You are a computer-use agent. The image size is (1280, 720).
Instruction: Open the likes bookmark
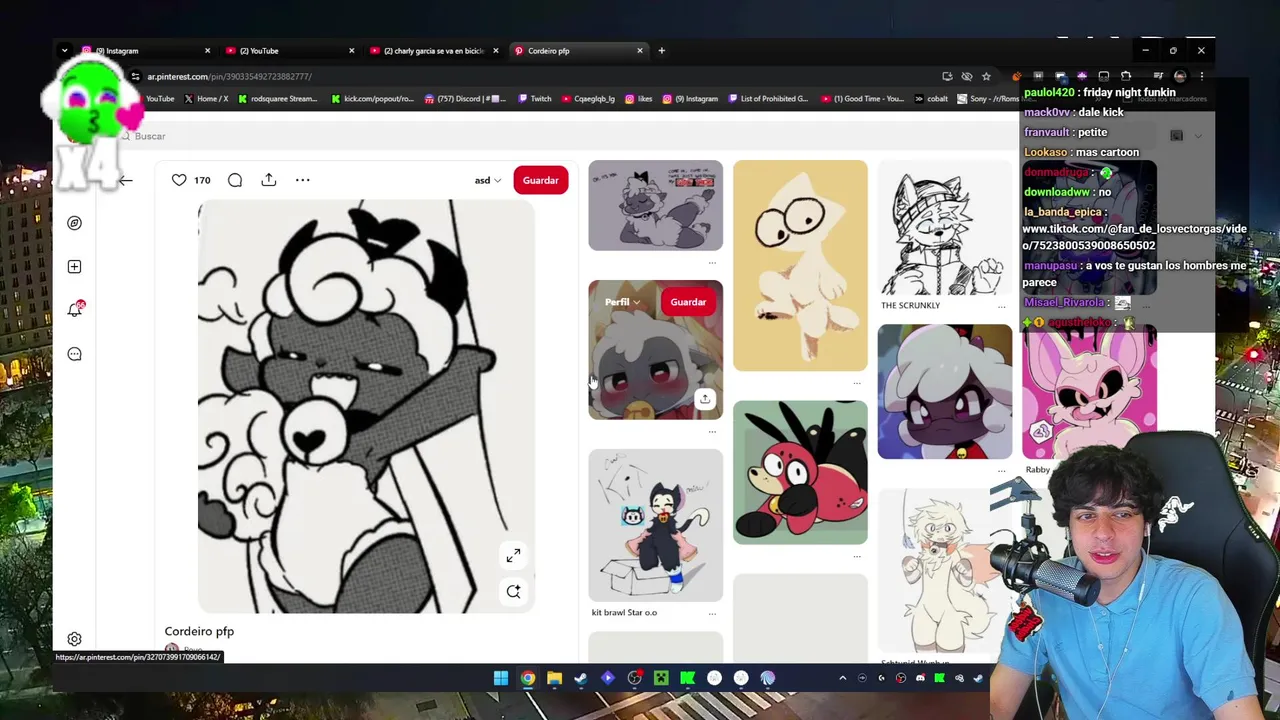pyautogui.click(x=639, y=99)
